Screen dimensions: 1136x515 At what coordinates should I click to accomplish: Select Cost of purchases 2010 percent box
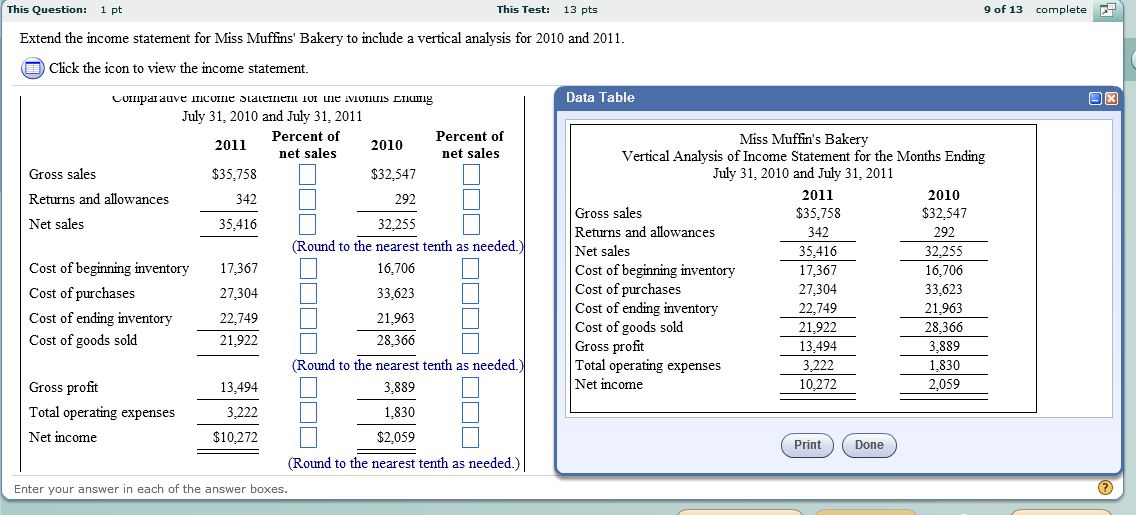tap(471, 293)
